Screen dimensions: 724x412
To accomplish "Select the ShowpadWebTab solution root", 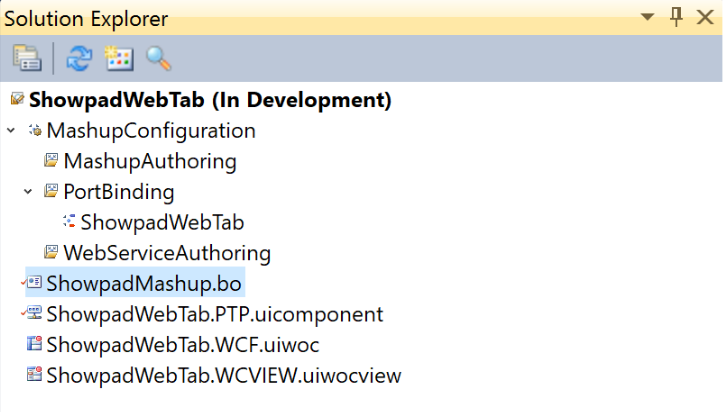I will coord(210,100).
